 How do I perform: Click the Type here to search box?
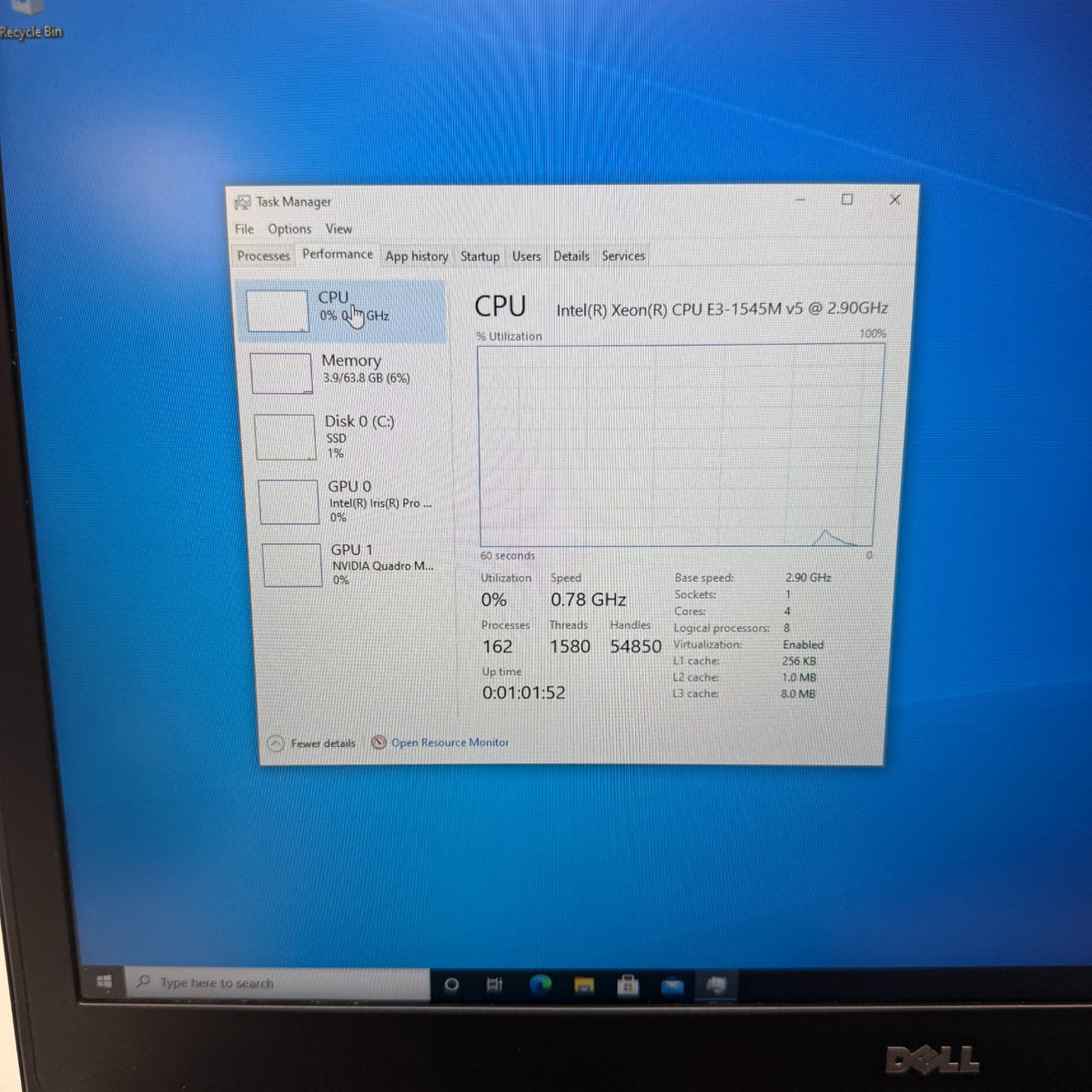[x=277, y=983]
